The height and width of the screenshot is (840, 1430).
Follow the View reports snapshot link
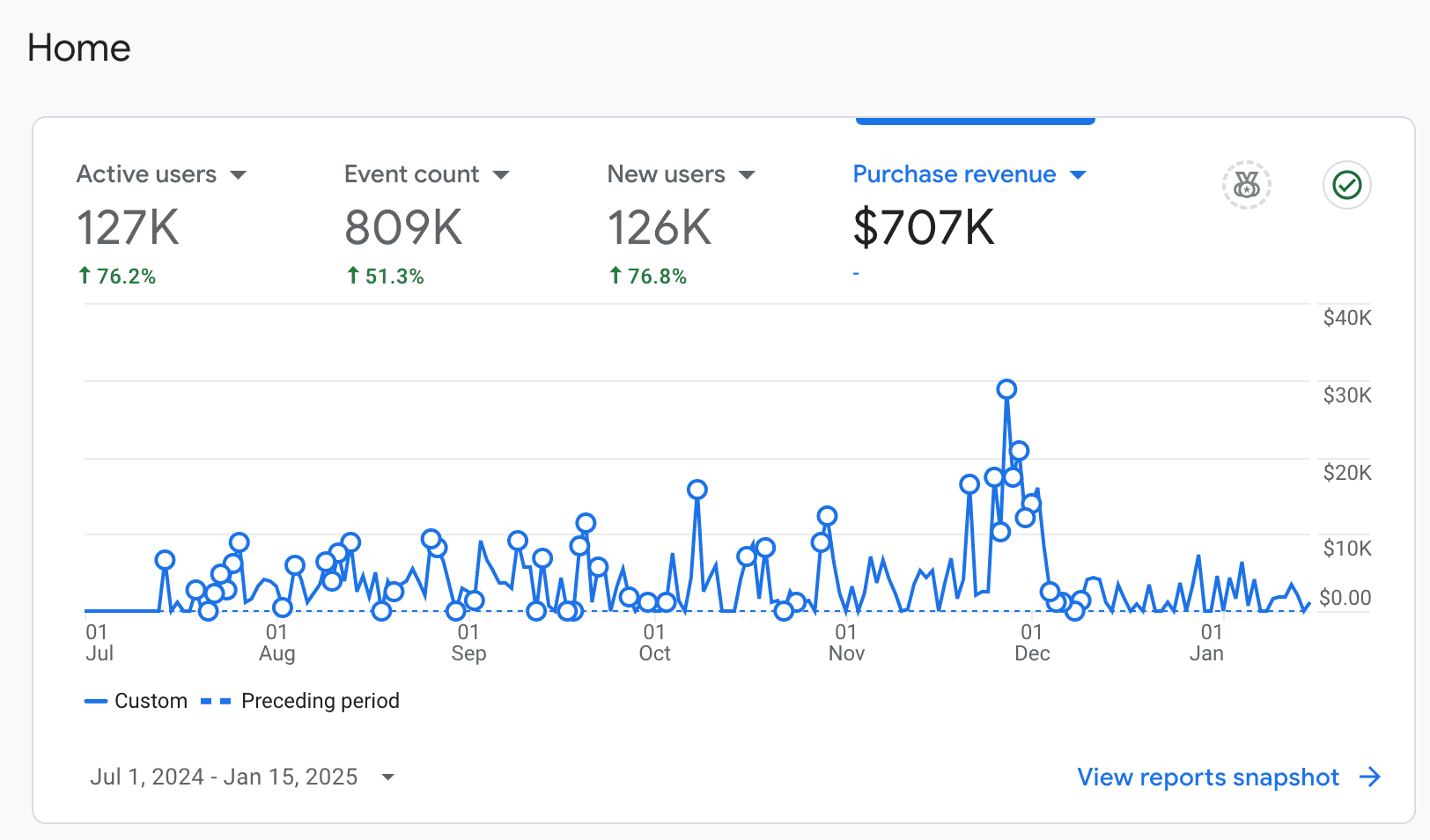pyautogui.click(x=1207, y=777)
